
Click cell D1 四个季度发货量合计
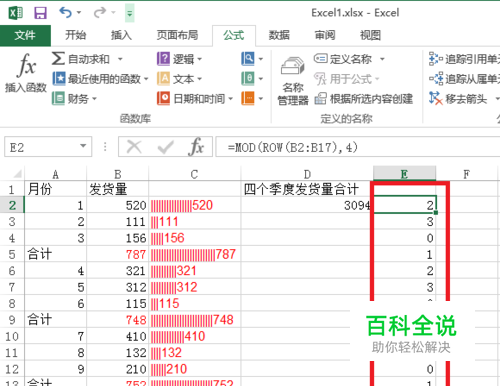(x=307, y=189)
